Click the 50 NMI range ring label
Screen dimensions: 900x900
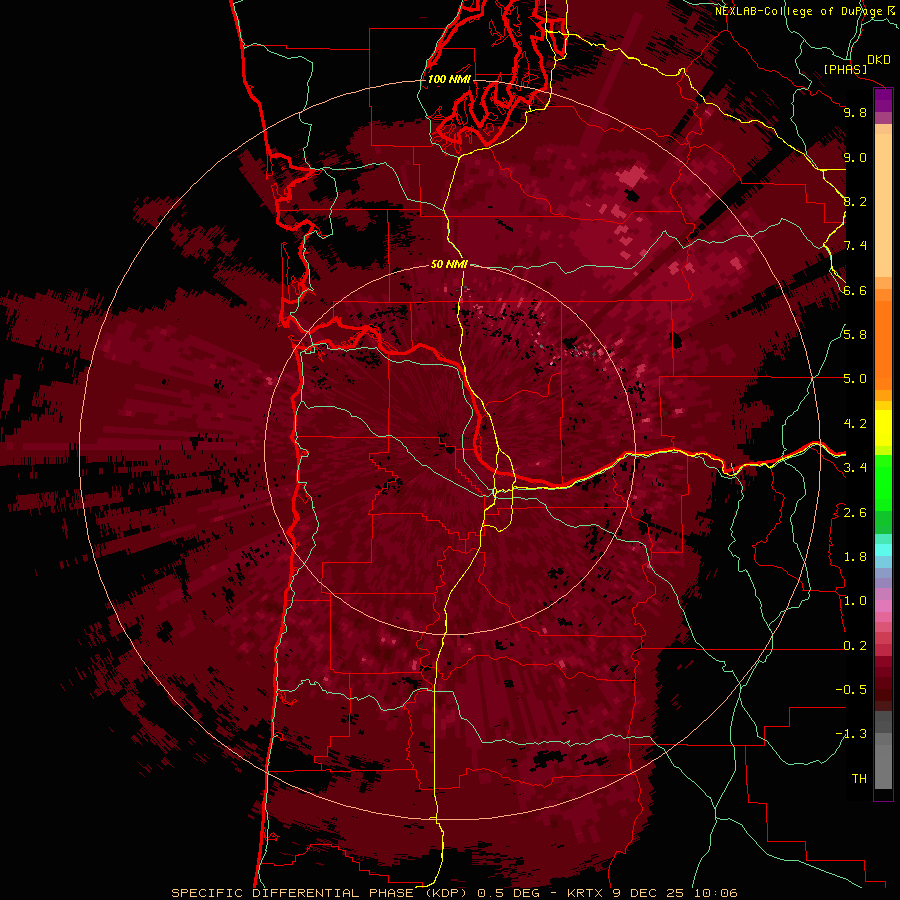pyautogui.click(x=449, y=265)
